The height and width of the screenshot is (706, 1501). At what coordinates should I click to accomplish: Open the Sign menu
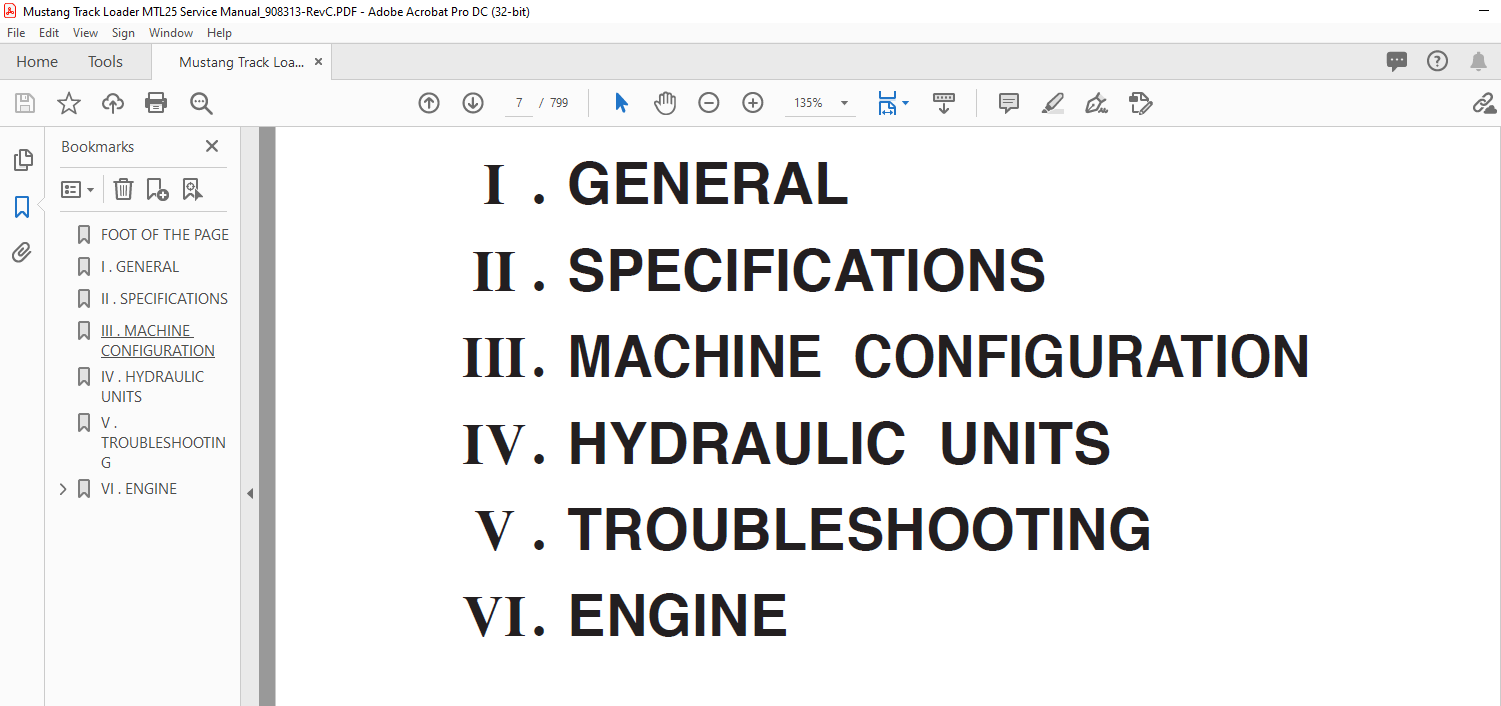[123, 33]
